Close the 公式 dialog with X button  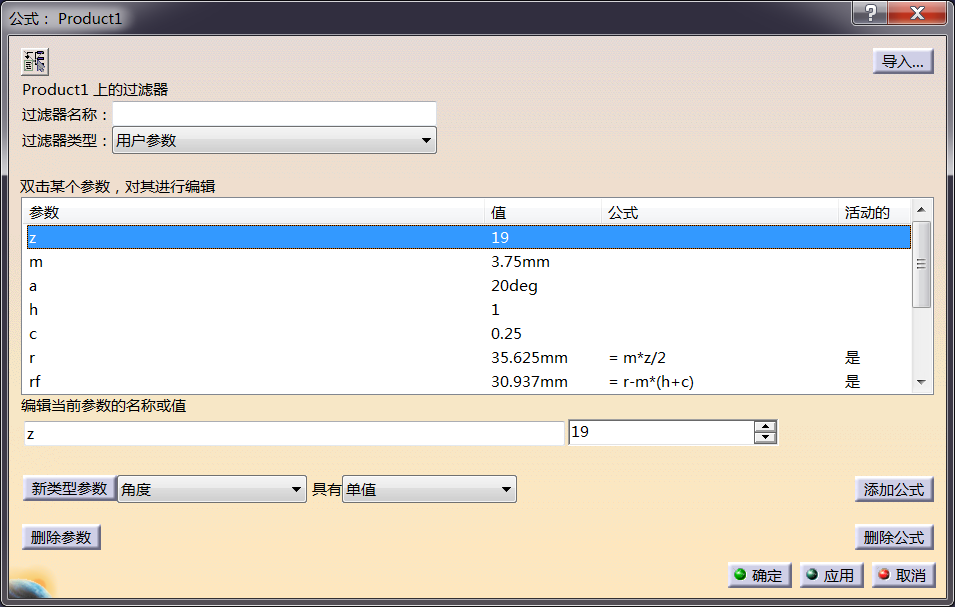[917, 12]
